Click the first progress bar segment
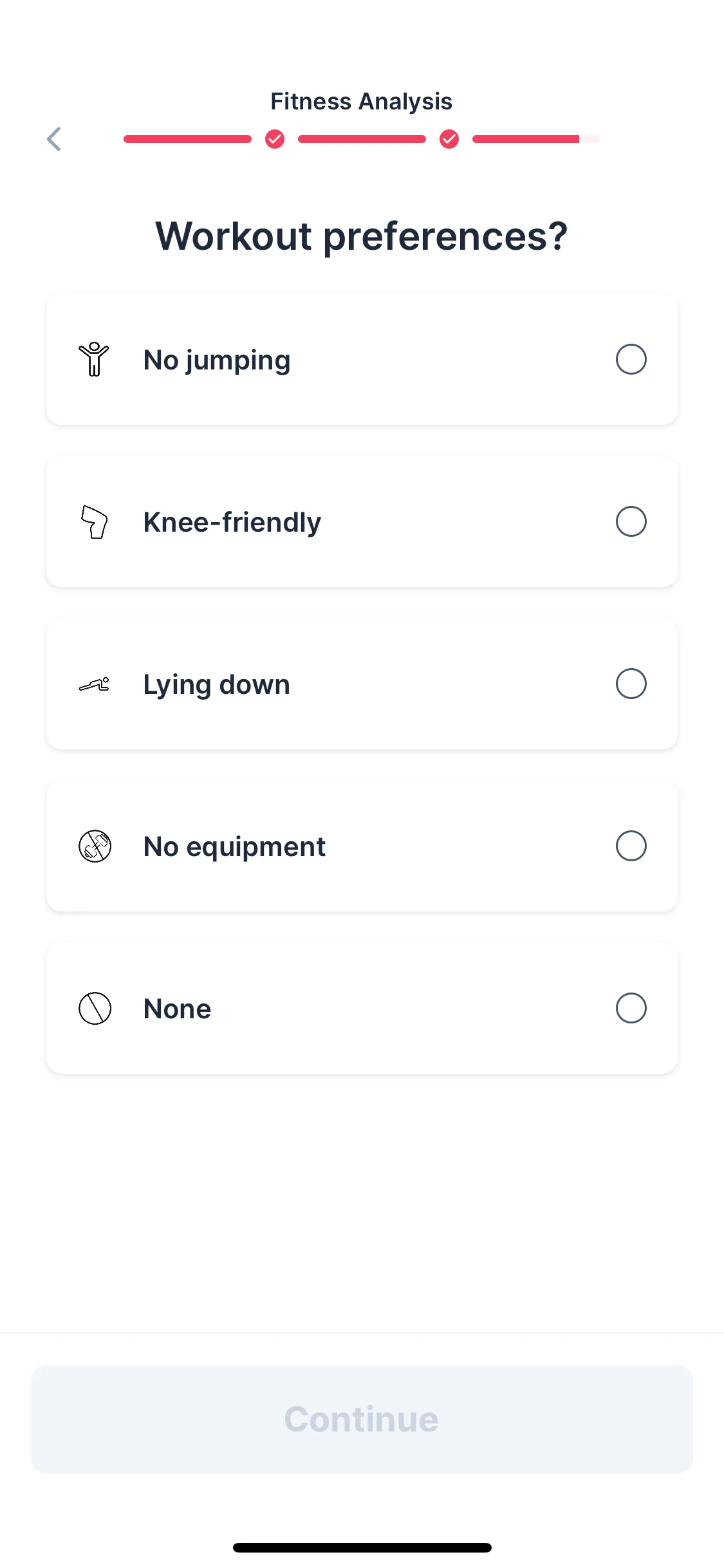 pyautogui.click(x=187, y=139)
